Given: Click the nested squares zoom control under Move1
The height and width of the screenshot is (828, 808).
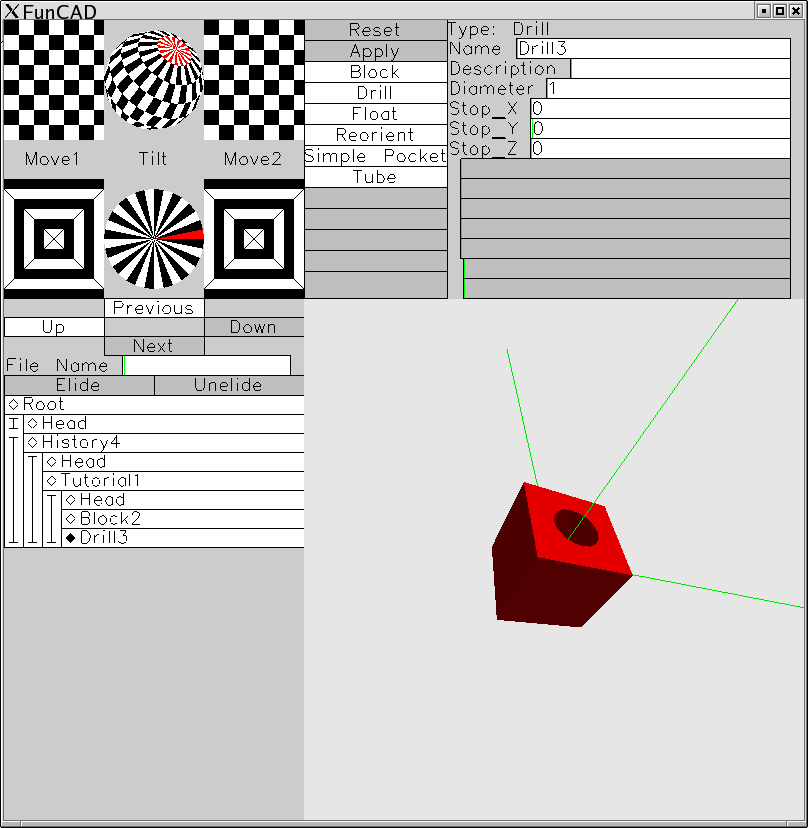Looking at the screenshot, I should coord(54,239).
